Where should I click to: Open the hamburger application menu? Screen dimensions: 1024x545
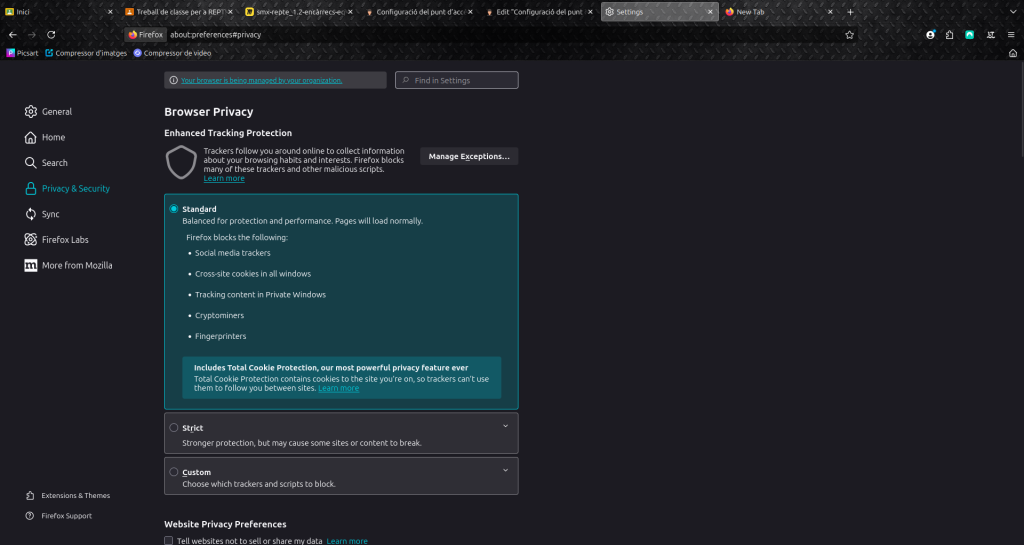1011,34
